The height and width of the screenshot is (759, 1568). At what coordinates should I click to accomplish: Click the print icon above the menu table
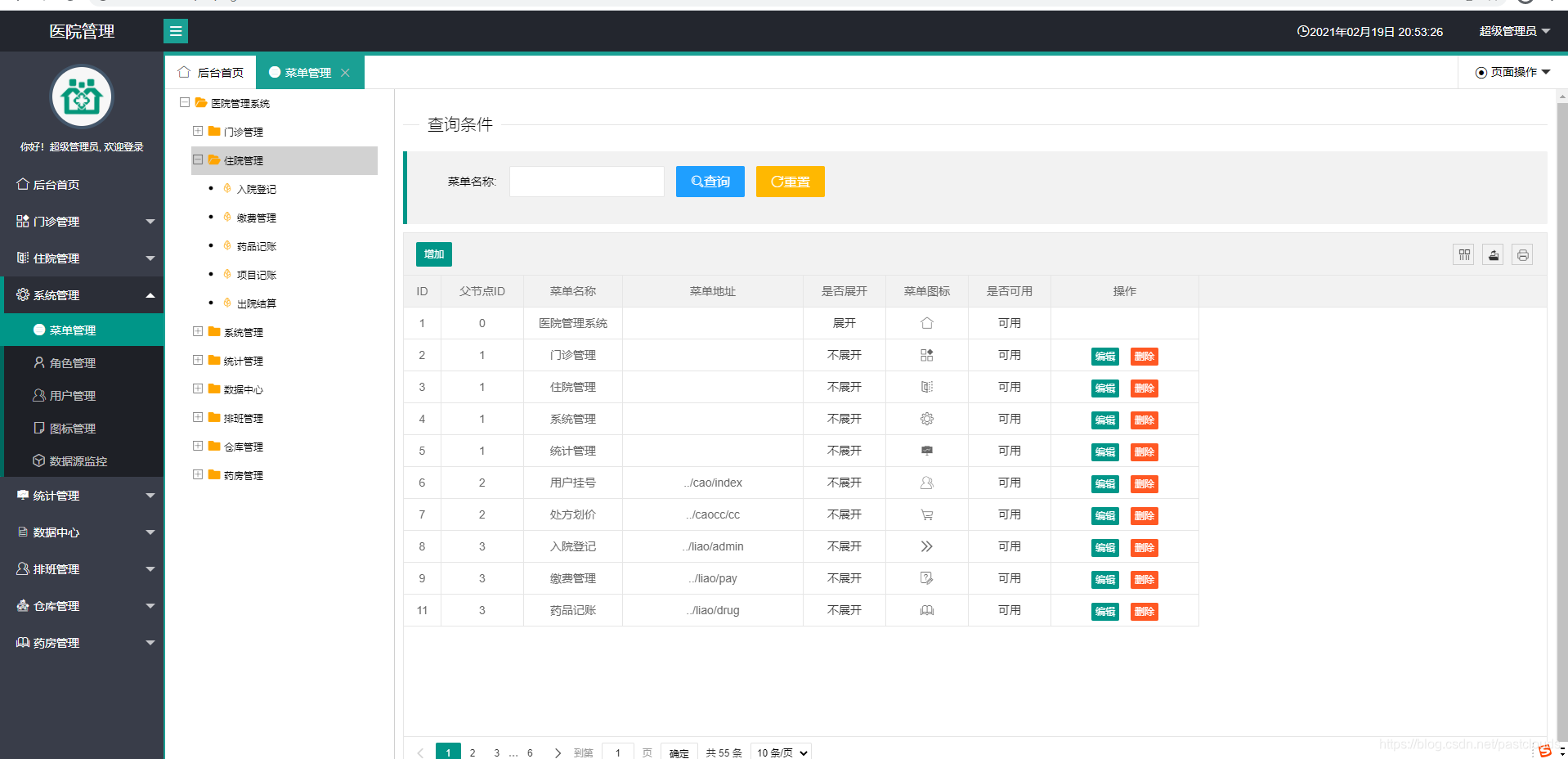tap(1522, 254)
